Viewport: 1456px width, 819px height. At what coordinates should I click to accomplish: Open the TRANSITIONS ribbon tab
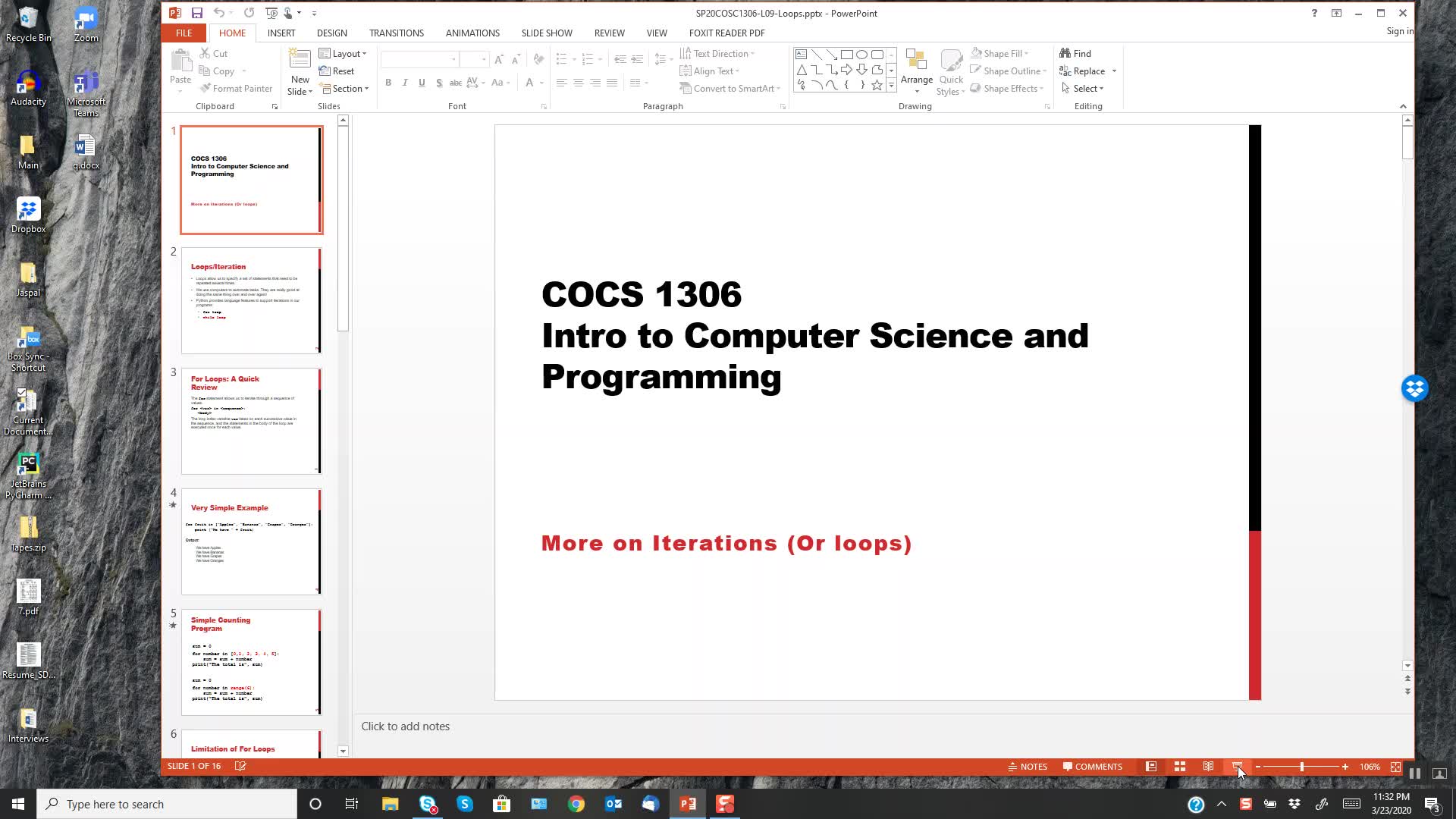click(x=396, y=33)
